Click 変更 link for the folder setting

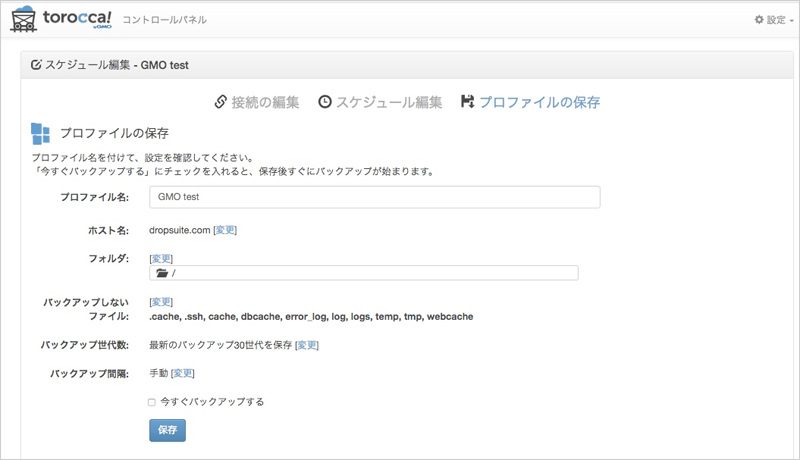point(161,259)
